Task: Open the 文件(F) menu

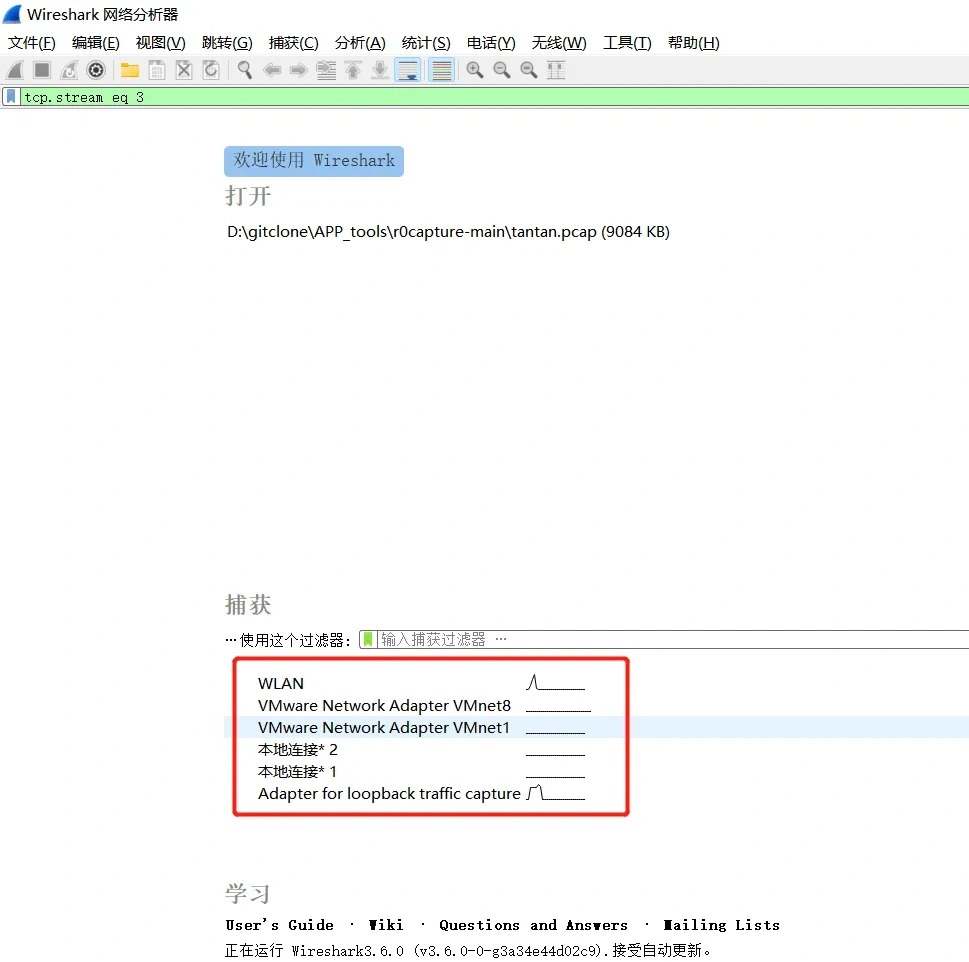Action: point(32,43)
